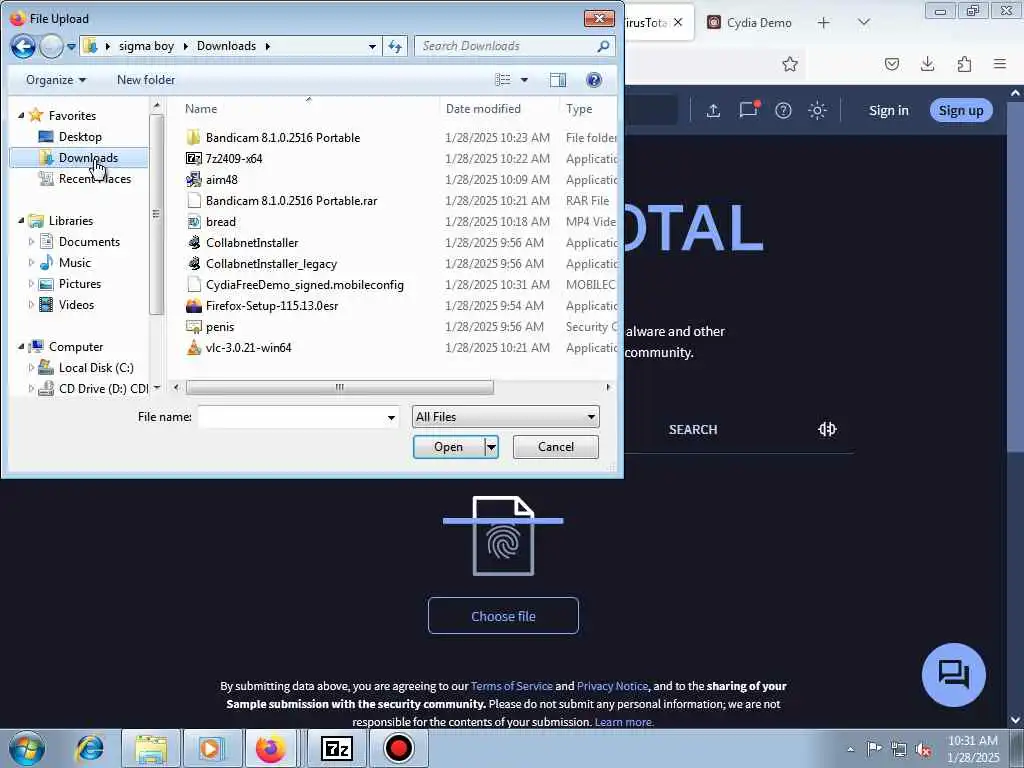
Task: Open VirusTotal notifications speech-bubble icon
Action: (748, 109)
